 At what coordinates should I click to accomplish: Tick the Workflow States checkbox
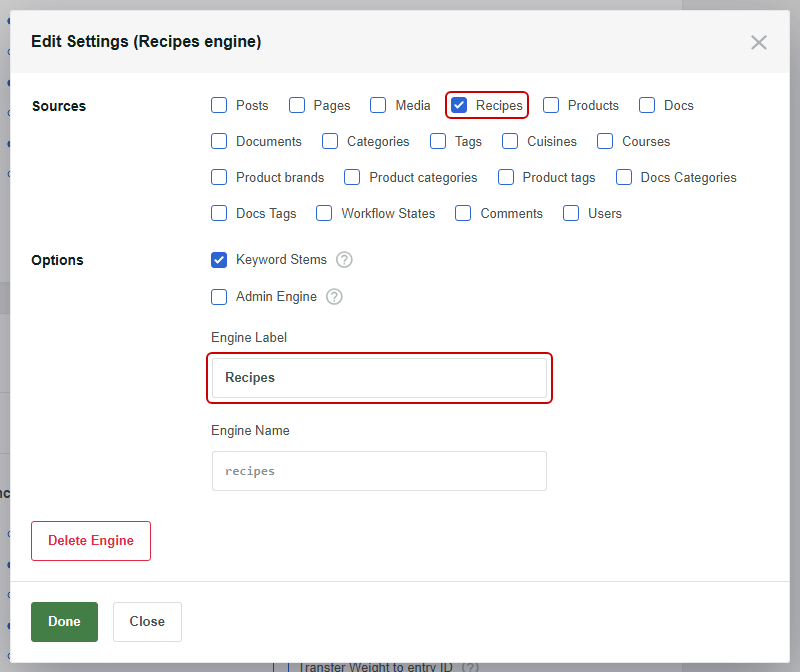(x=324, y=213)
